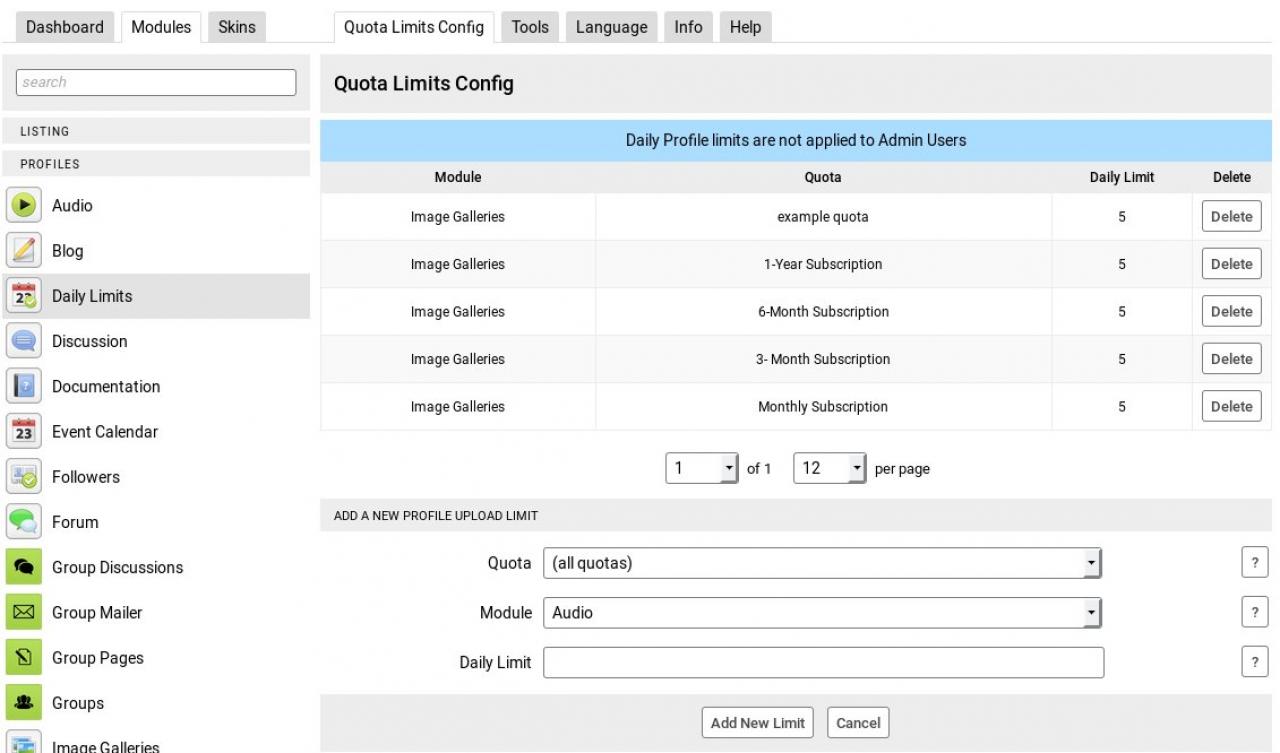Open the Skins tab
Screen dimensions: 1280x753
[236, 27]
